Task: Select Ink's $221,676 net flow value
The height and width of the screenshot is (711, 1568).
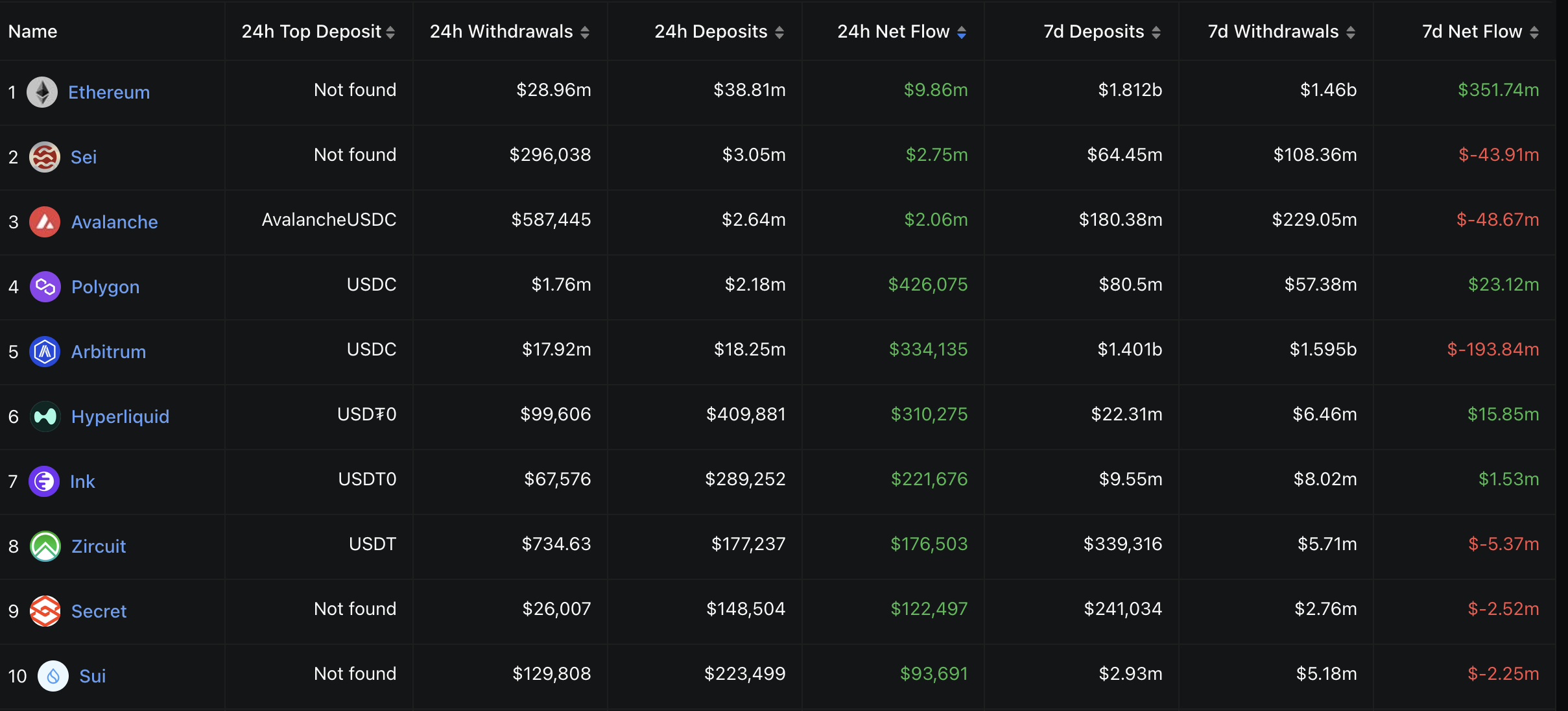Action: [929, 479]
